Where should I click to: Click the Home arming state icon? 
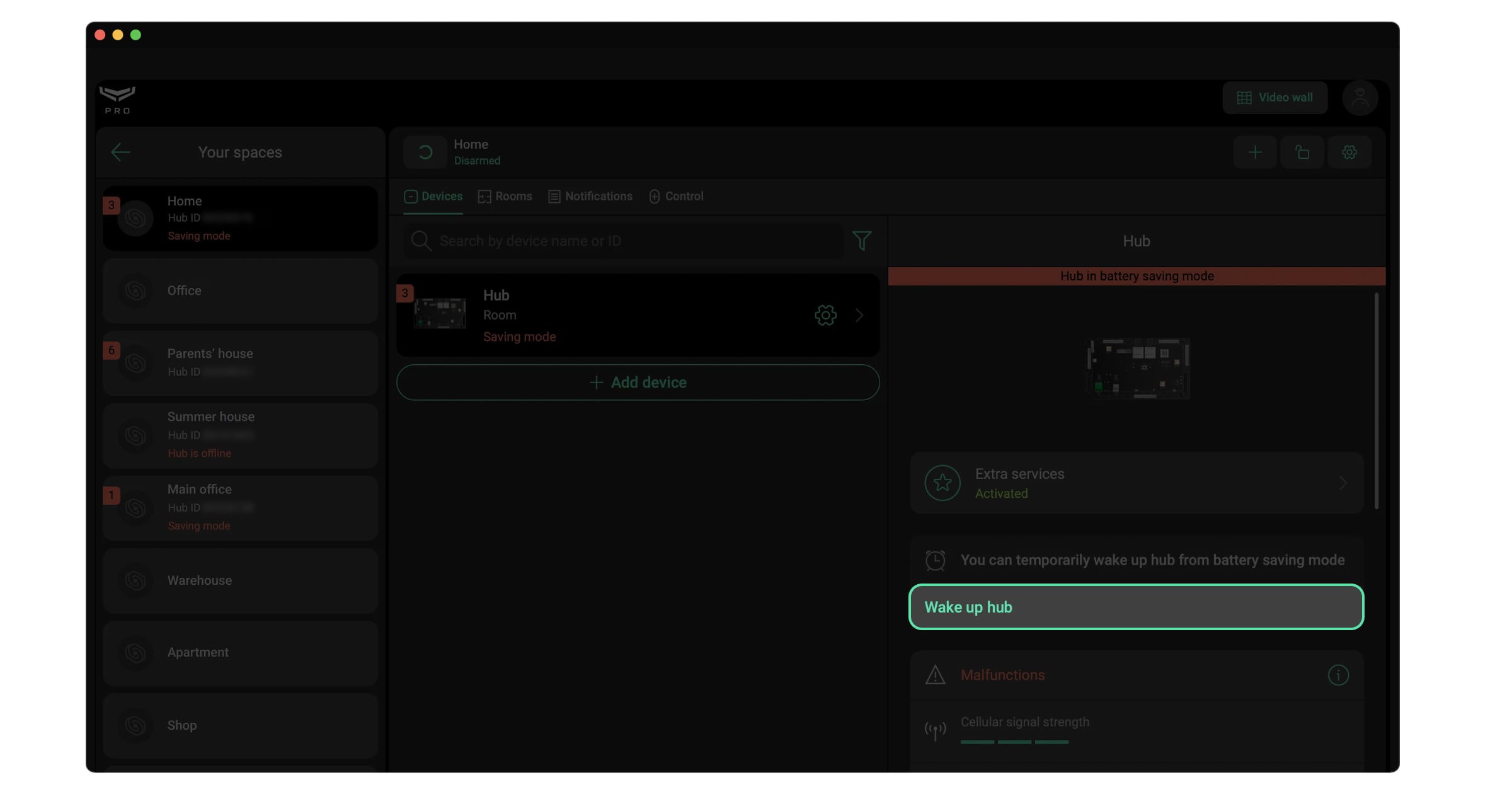pyautogui.click(x=425, y=152)
